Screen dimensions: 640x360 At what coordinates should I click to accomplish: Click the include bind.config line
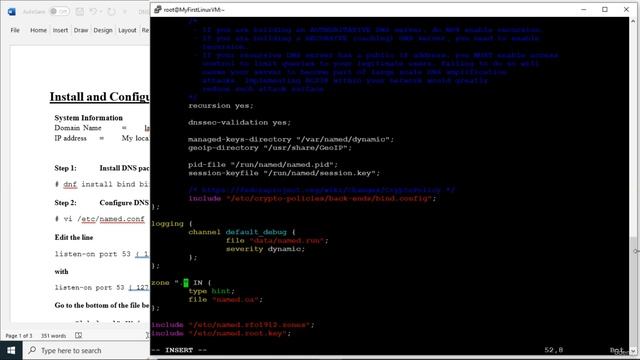tap(312, 198)
